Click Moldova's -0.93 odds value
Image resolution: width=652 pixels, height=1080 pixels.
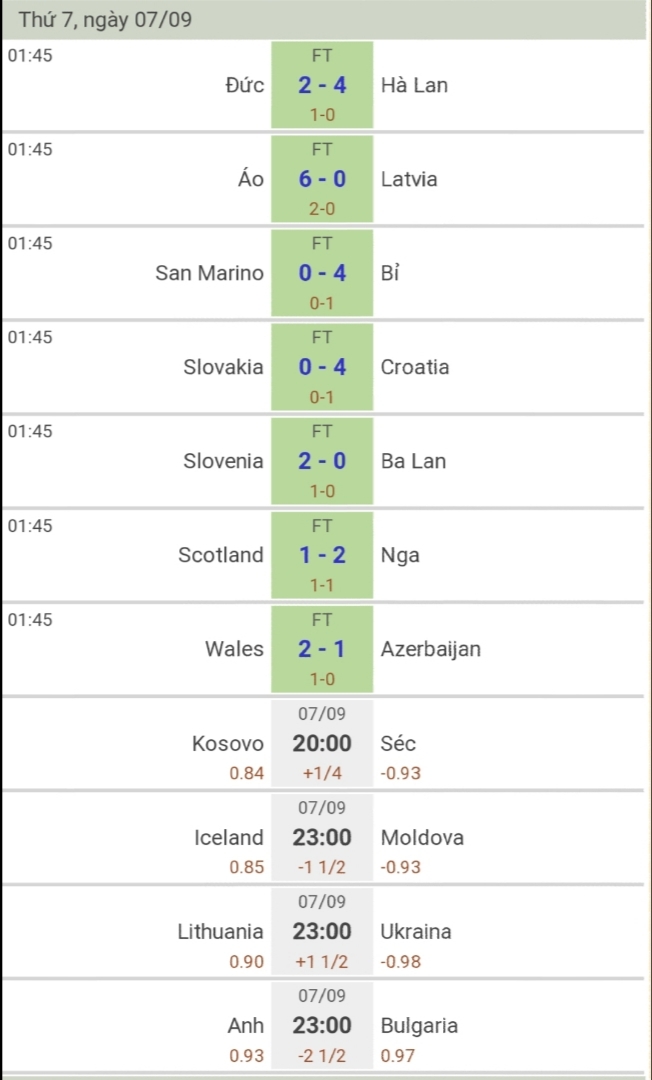tap(402, 867)
